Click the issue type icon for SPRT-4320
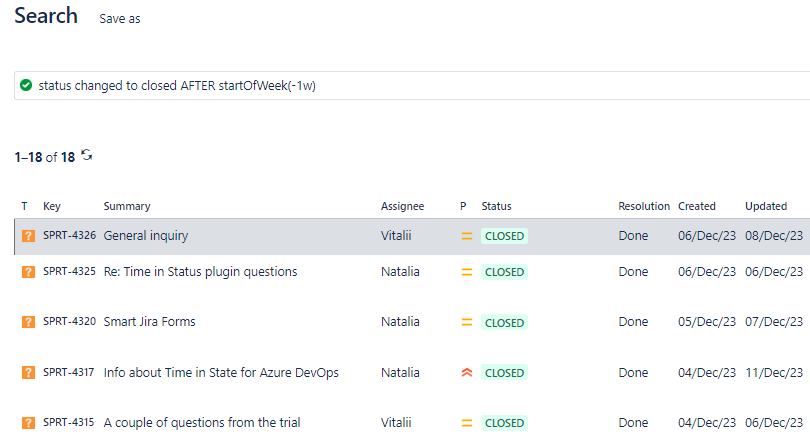This screenshot has height=440, width=810. click(x=28, y=323)
